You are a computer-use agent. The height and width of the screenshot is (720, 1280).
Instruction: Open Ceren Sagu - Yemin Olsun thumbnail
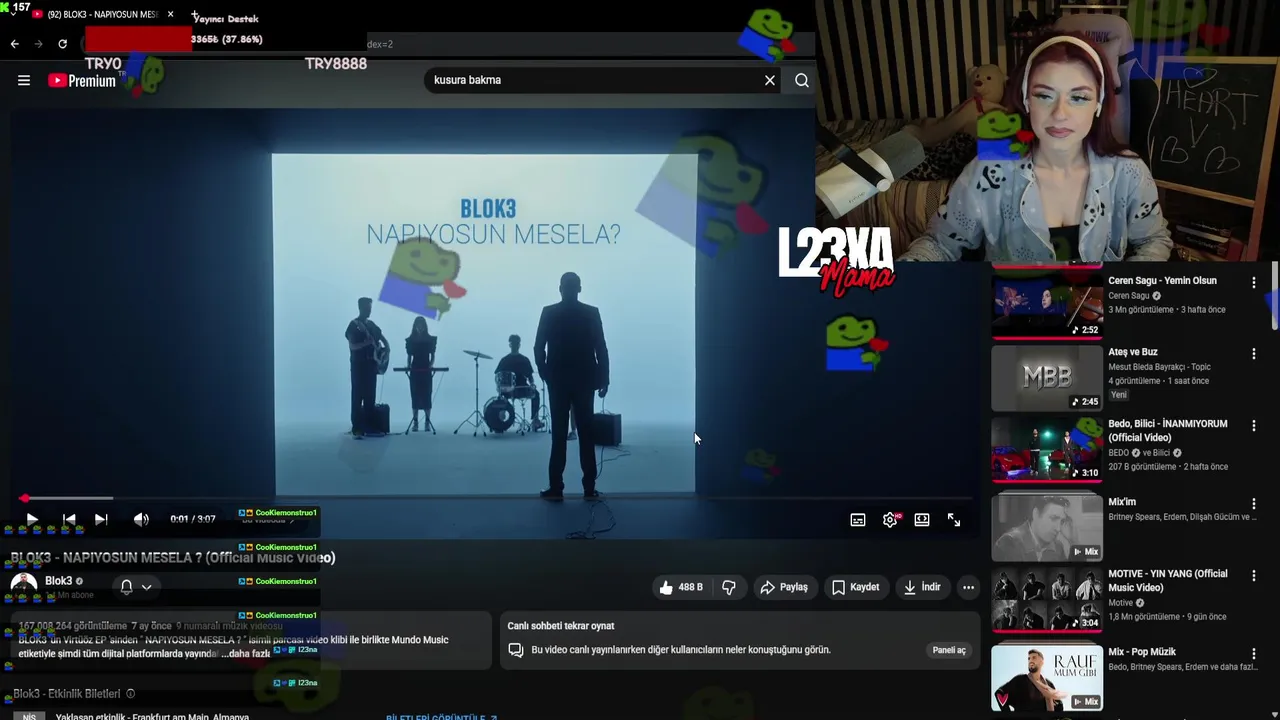tap(1047, 306)
